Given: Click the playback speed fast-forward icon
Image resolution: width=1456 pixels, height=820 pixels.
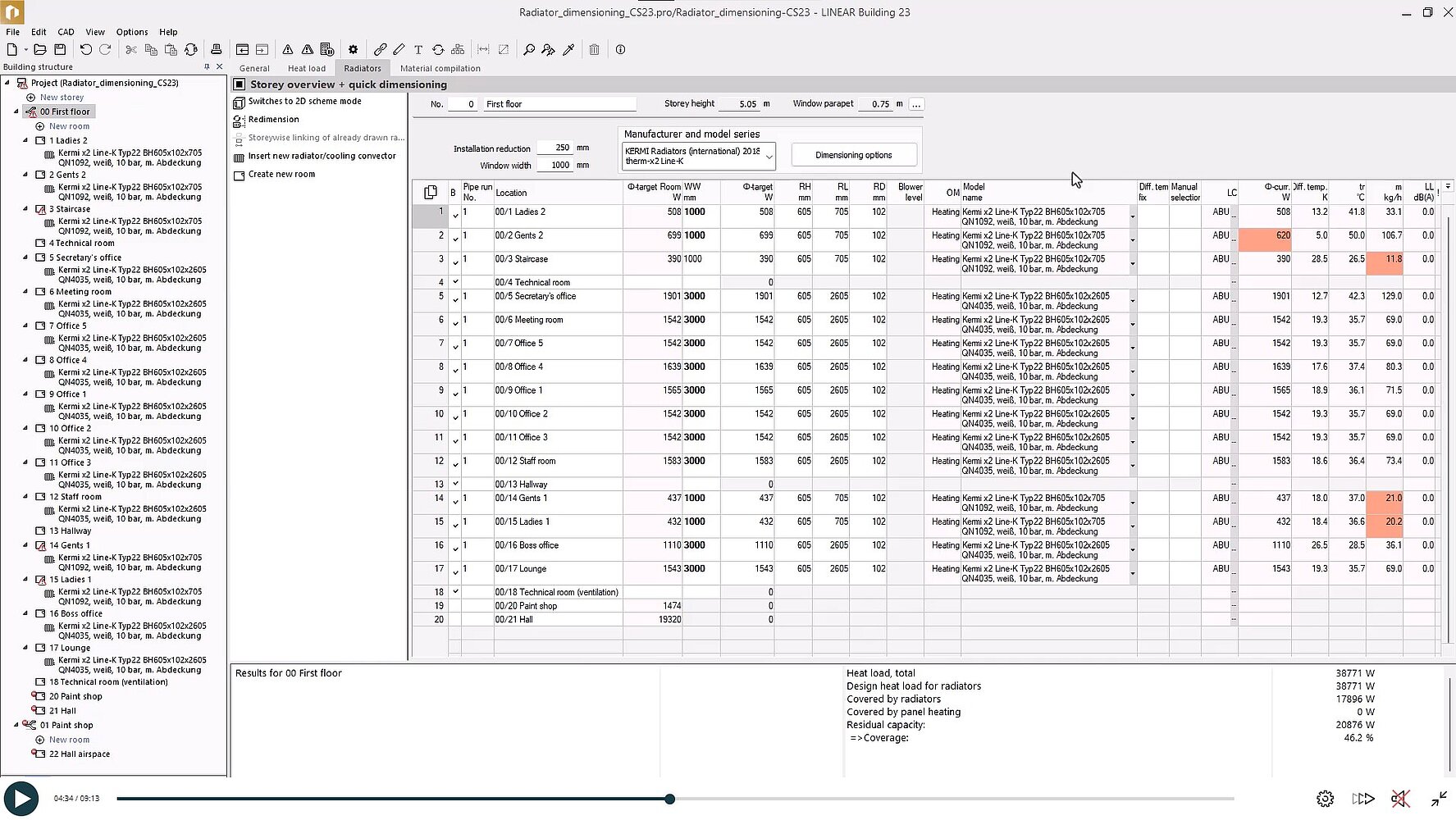Looking at the screenshot, I should point(1363,799).
